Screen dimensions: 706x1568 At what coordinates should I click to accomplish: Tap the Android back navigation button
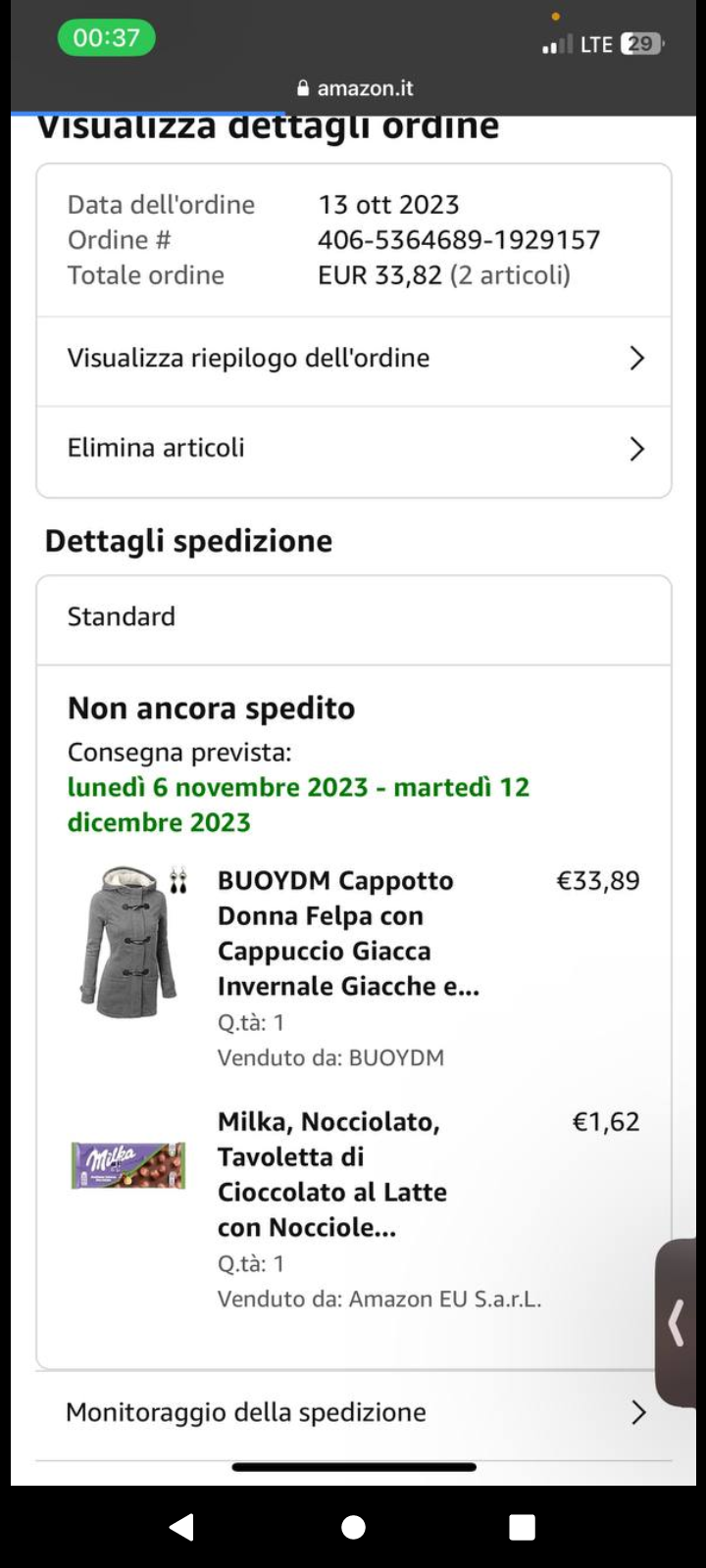click(181, 1527)
